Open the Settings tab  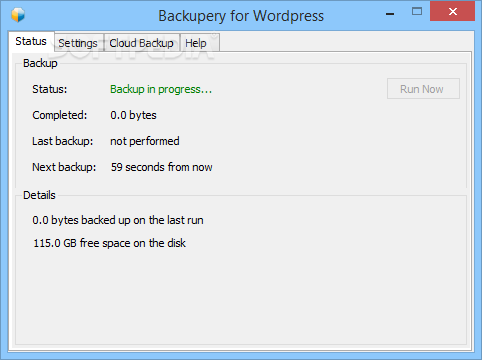tap(78, 43)
